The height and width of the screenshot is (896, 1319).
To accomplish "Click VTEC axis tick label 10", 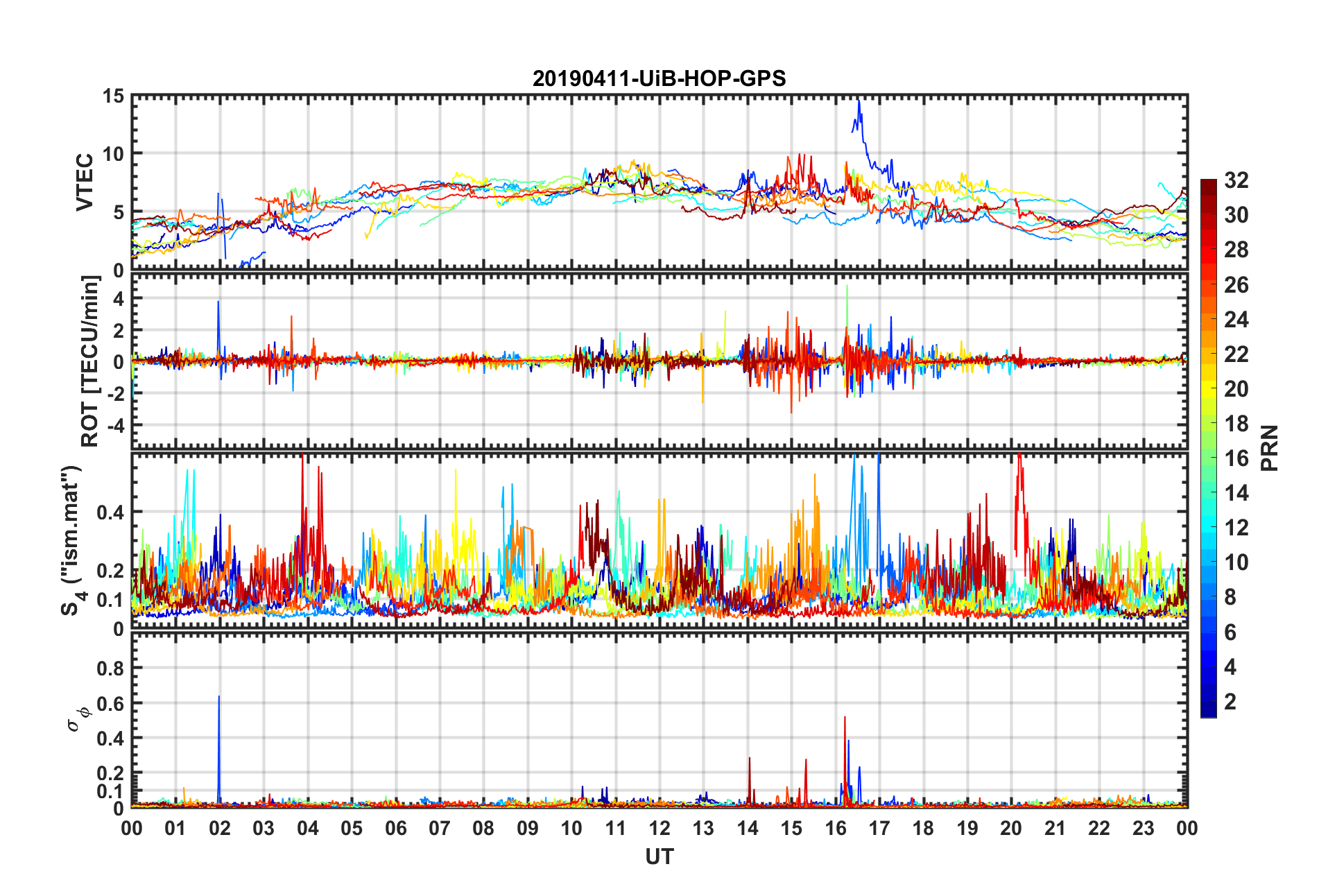I will (113, 154).
